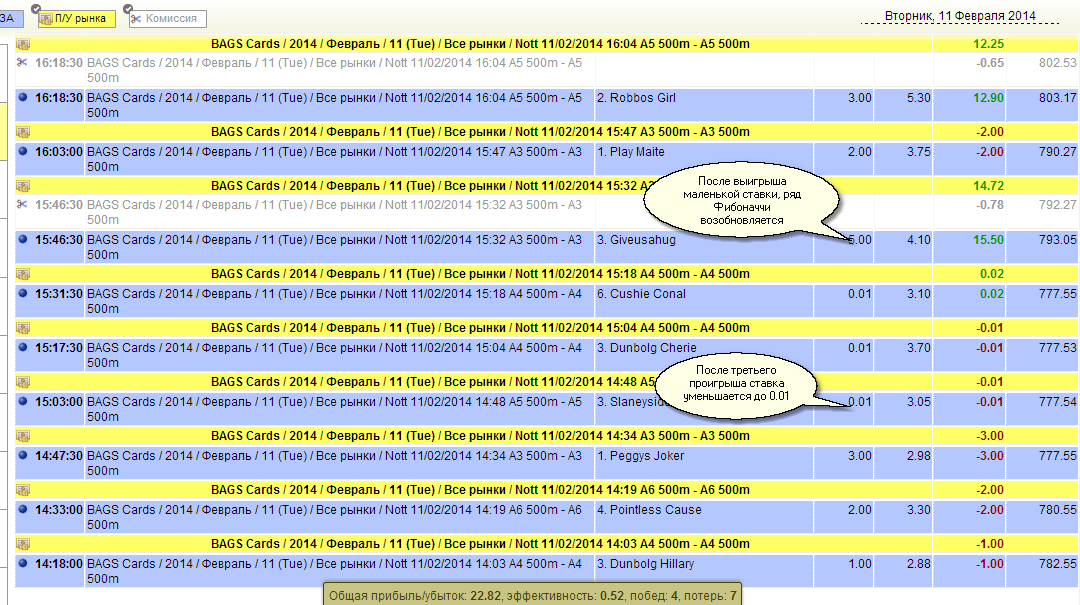
Task: Click commission value -0.78
Action: [x=990, y=205]
